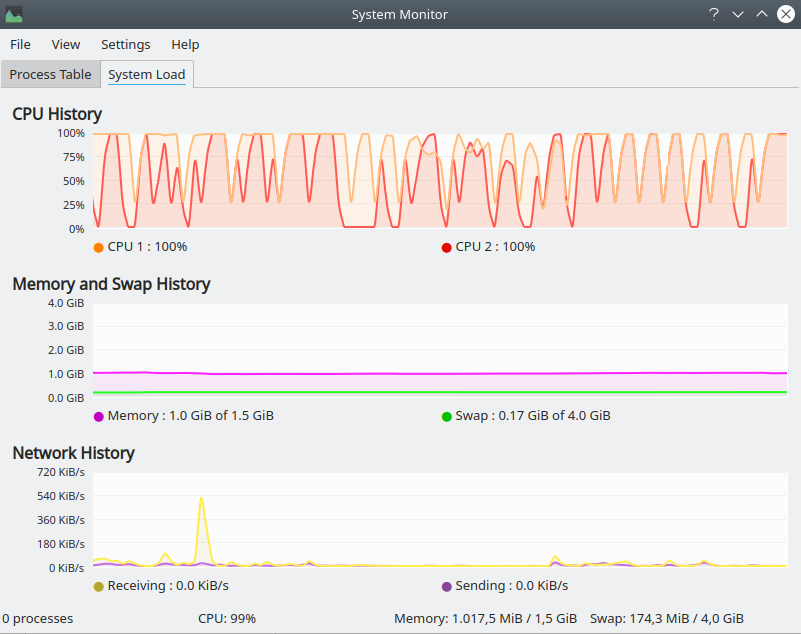801x634 pixels.
Task: Maximize window using the up-arrow icon
Action: (x=762, y=14)
